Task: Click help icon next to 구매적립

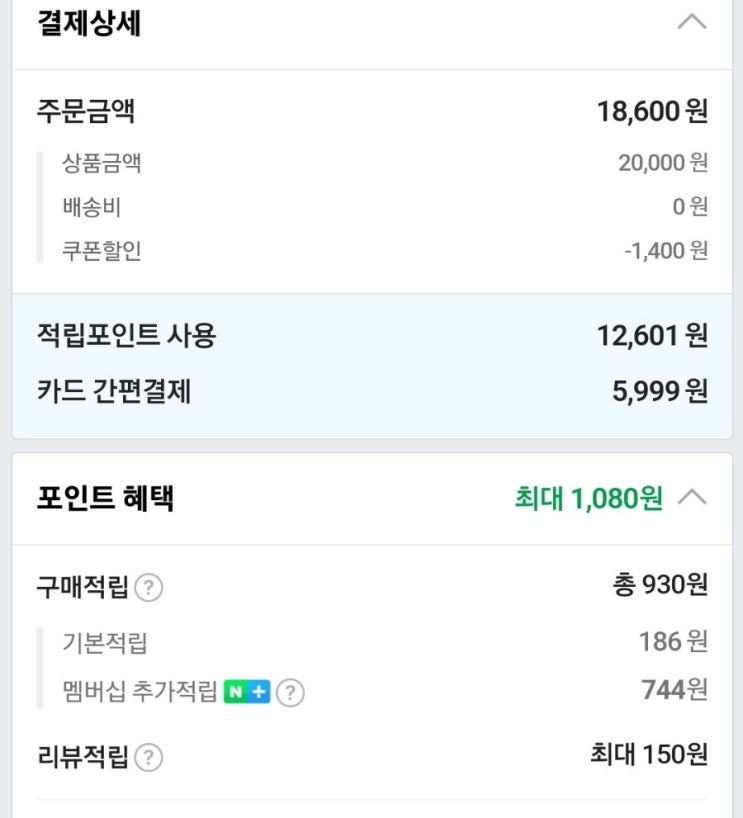Action: [148, 588]
